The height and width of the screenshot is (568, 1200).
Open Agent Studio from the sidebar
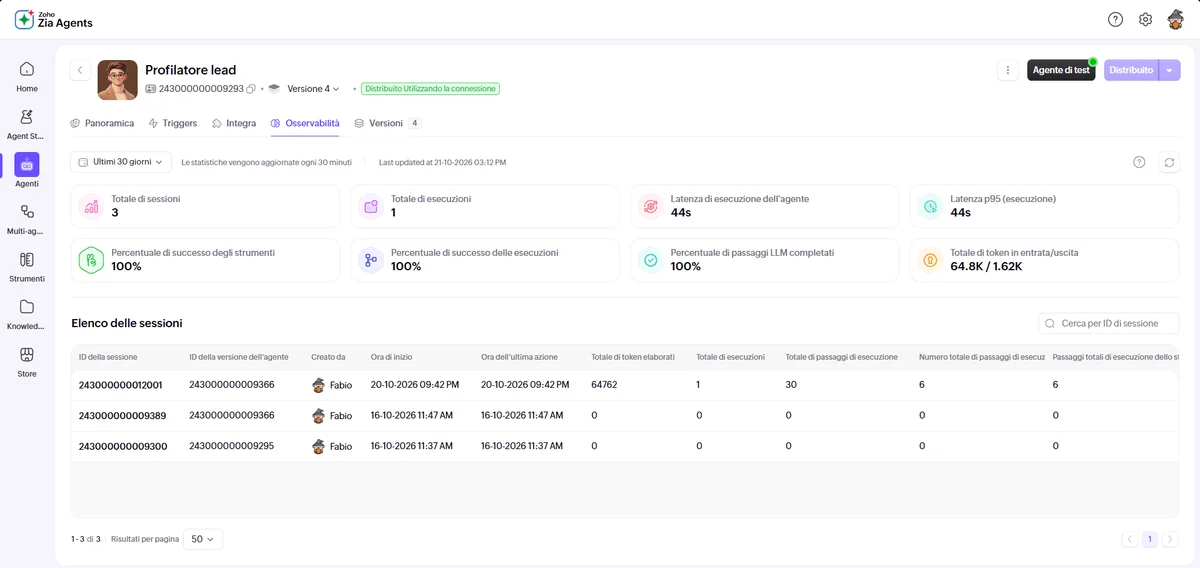27,124
